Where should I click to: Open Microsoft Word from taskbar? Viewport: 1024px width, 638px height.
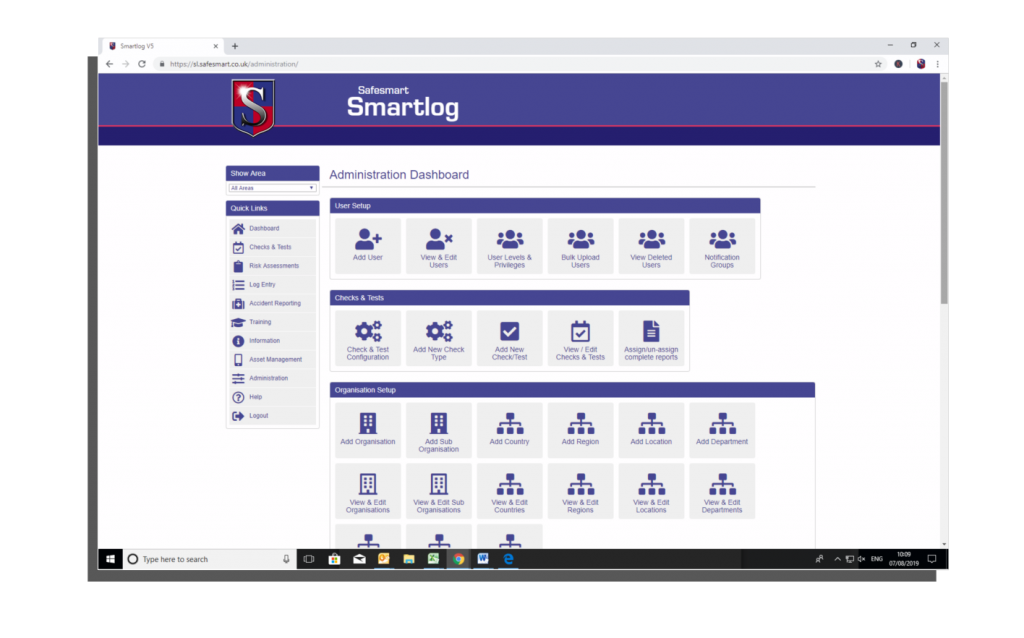click(483, 559)
